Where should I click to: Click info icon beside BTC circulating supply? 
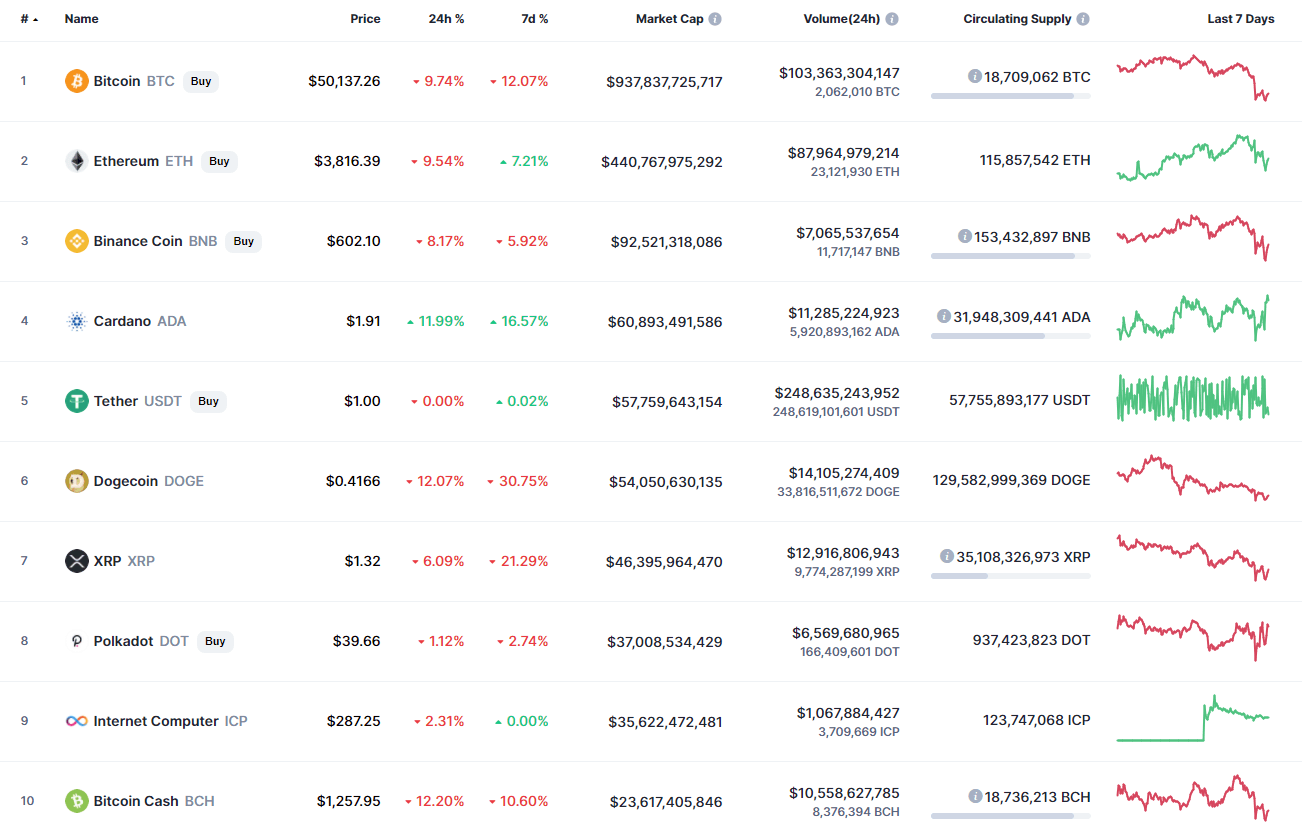click(974, 76)
